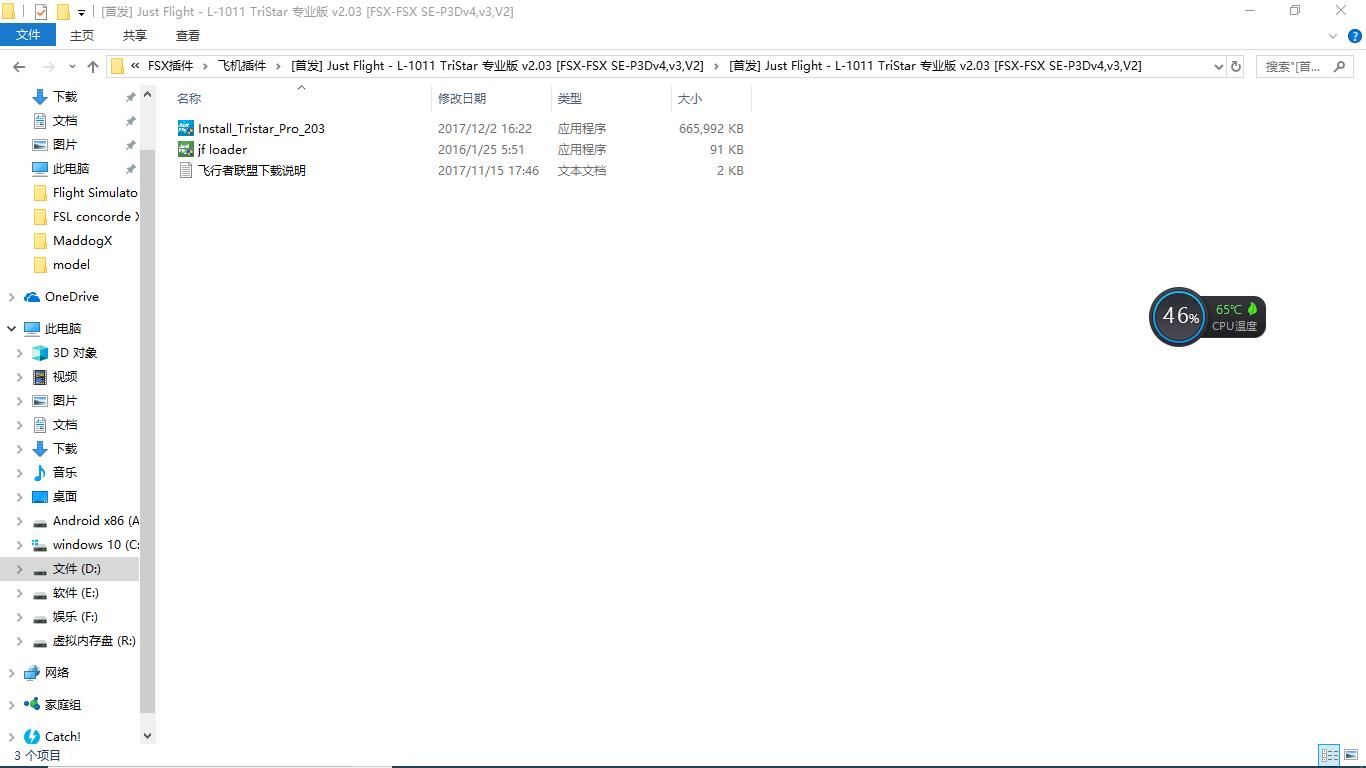Click the 46% memory usage widget

pos(1180,317)
